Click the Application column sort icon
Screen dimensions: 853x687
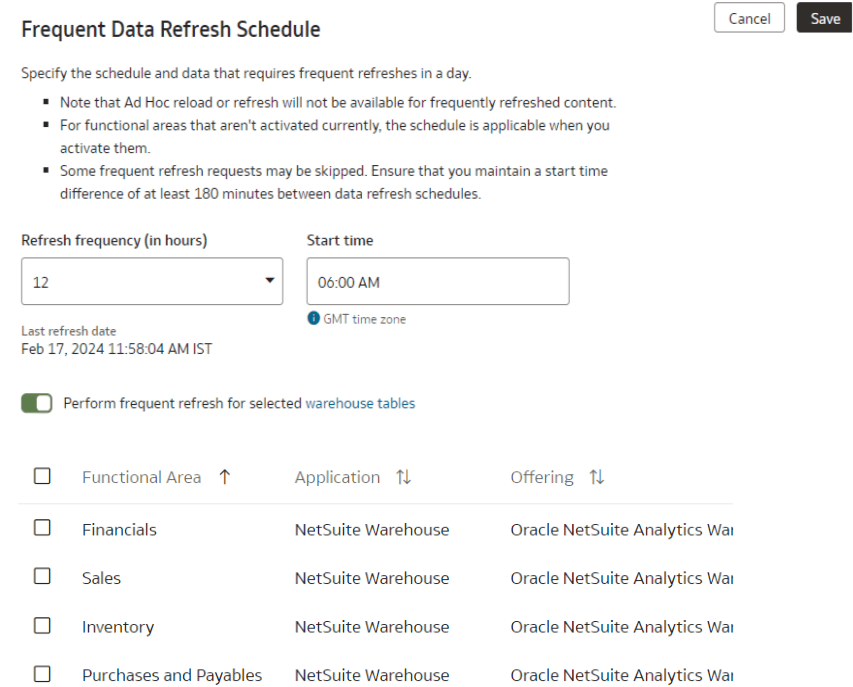[x=403, y=477]
